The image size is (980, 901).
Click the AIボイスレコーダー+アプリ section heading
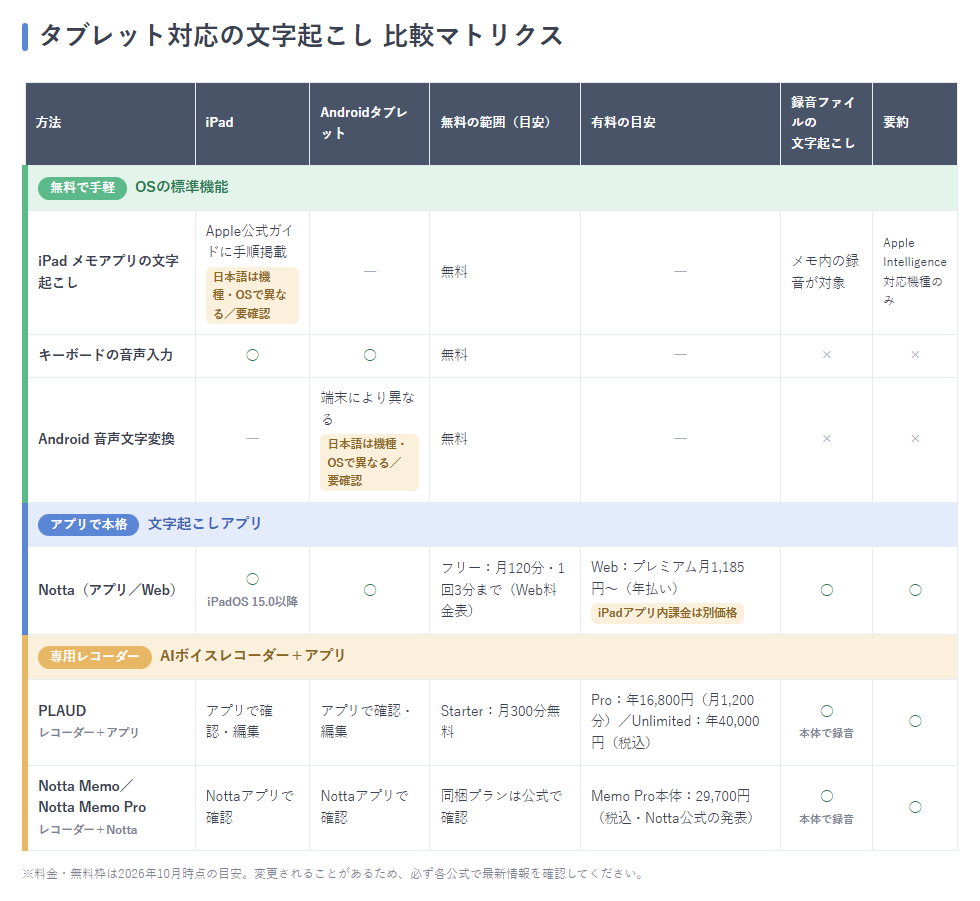tap(252, 656)
